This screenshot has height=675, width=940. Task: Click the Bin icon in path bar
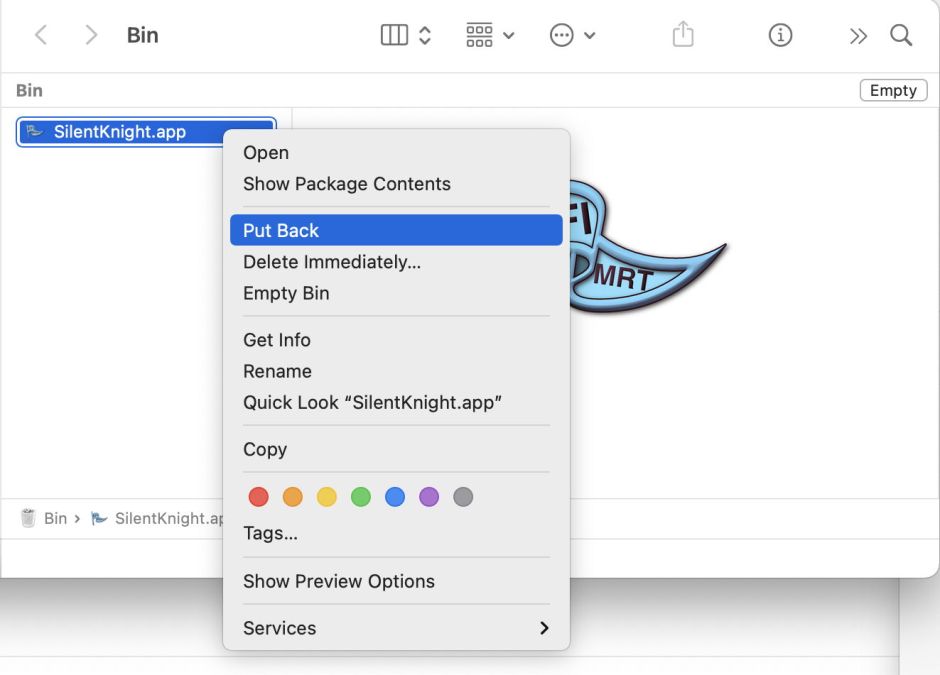point(29,518)
